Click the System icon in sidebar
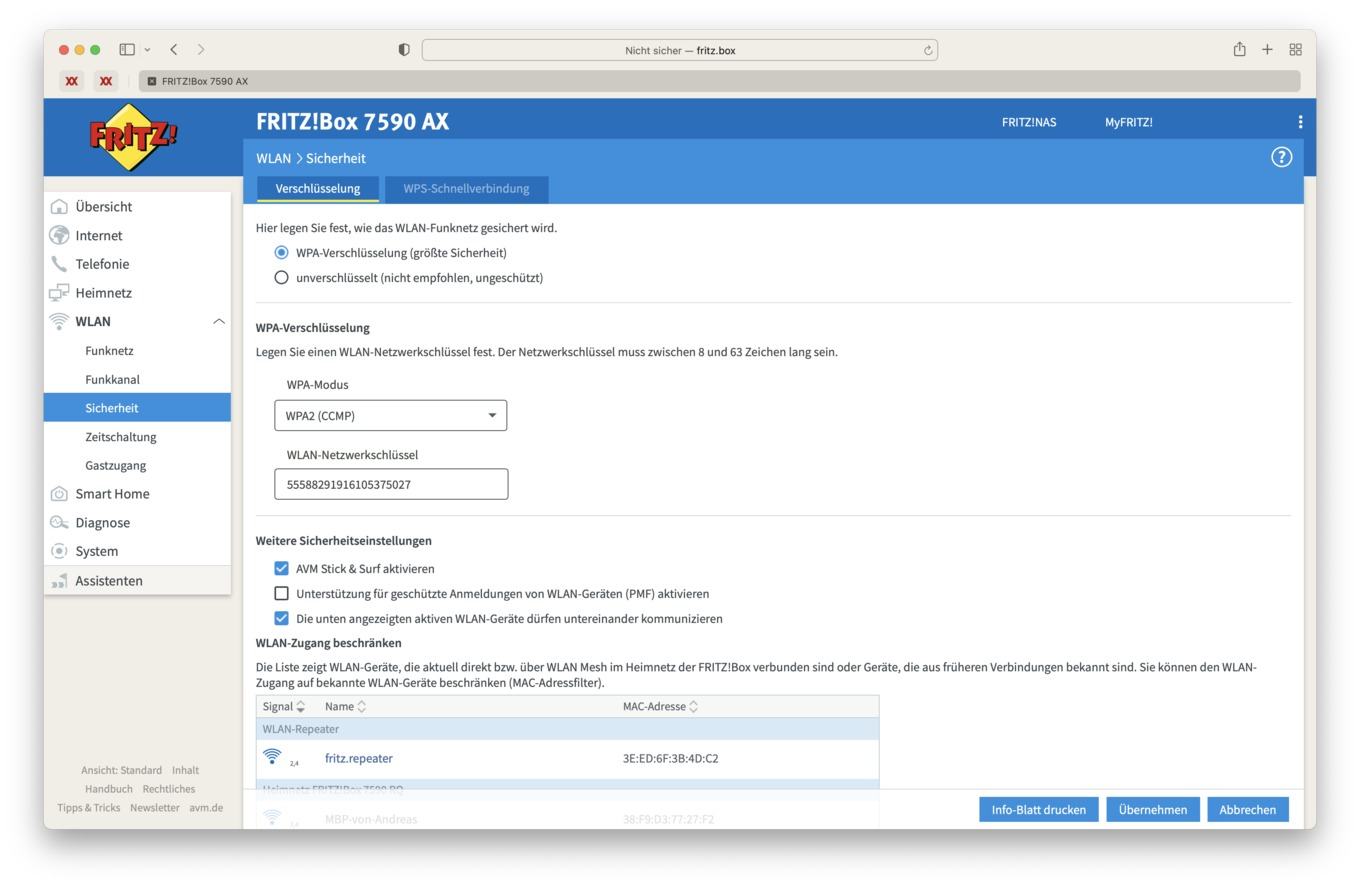Image resolution: width=1360 pixels, height=887 pixels. [x=59, y=551]
